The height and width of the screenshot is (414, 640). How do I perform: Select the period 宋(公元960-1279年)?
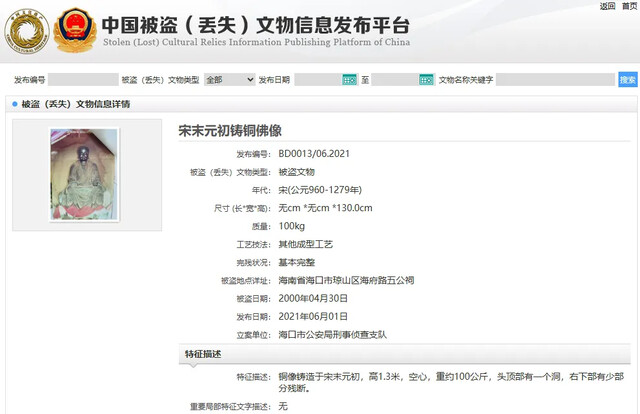(x=320, y=190)
